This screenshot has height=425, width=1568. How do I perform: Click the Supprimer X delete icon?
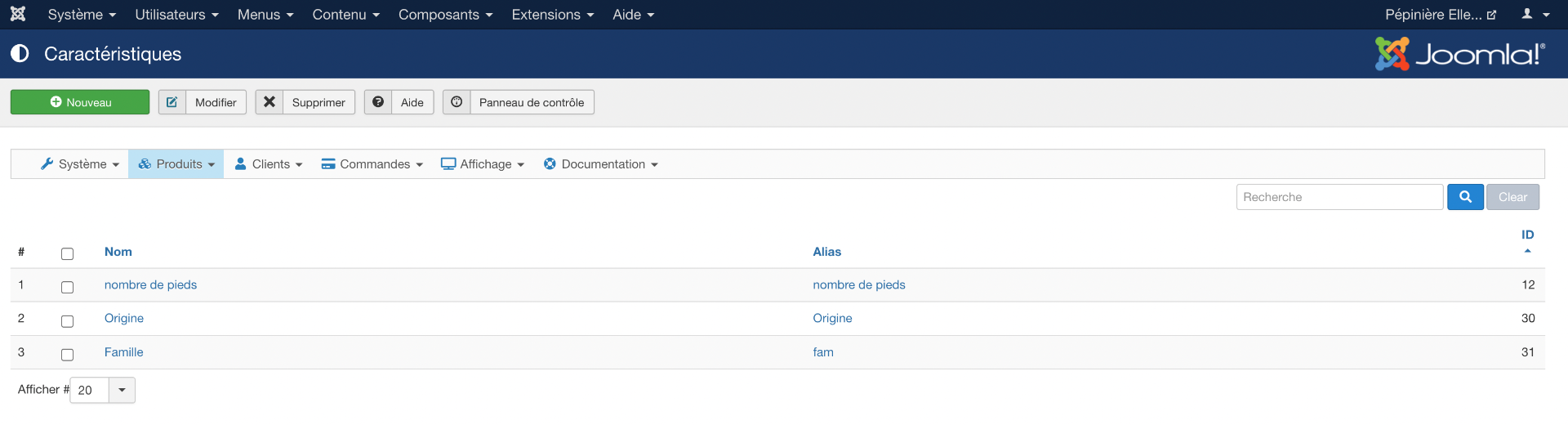point(269,102)
